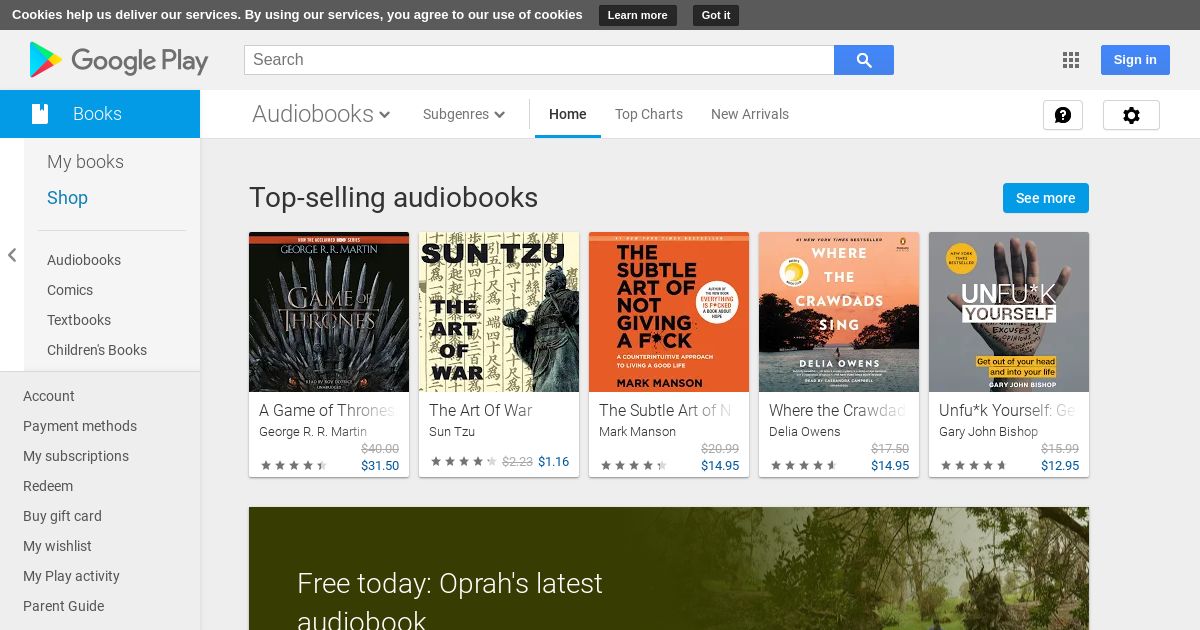Click the star rating on A Game of Thrones

coord(293,465)
